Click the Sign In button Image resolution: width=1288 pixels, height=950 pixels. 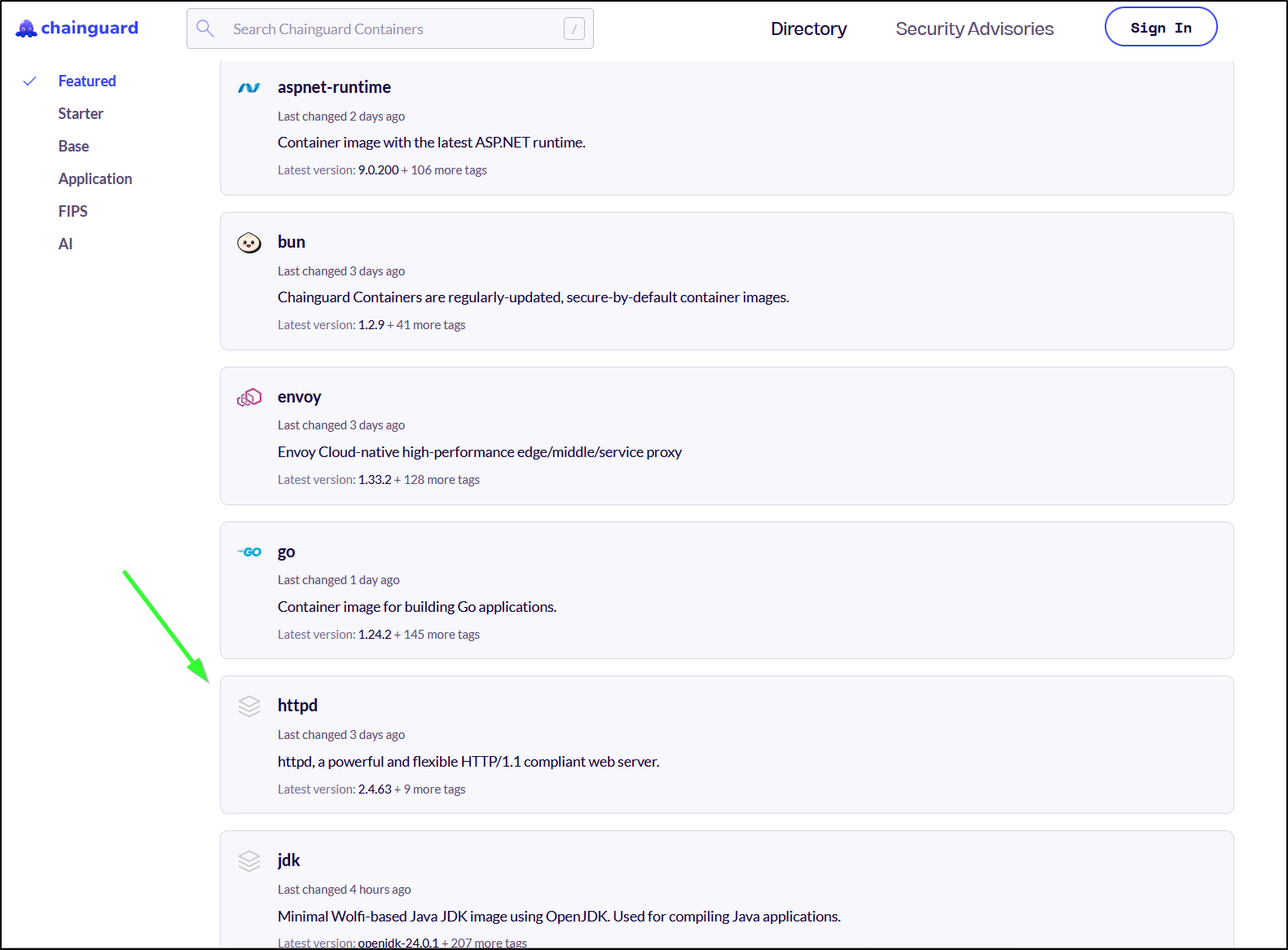point(1161,27)
